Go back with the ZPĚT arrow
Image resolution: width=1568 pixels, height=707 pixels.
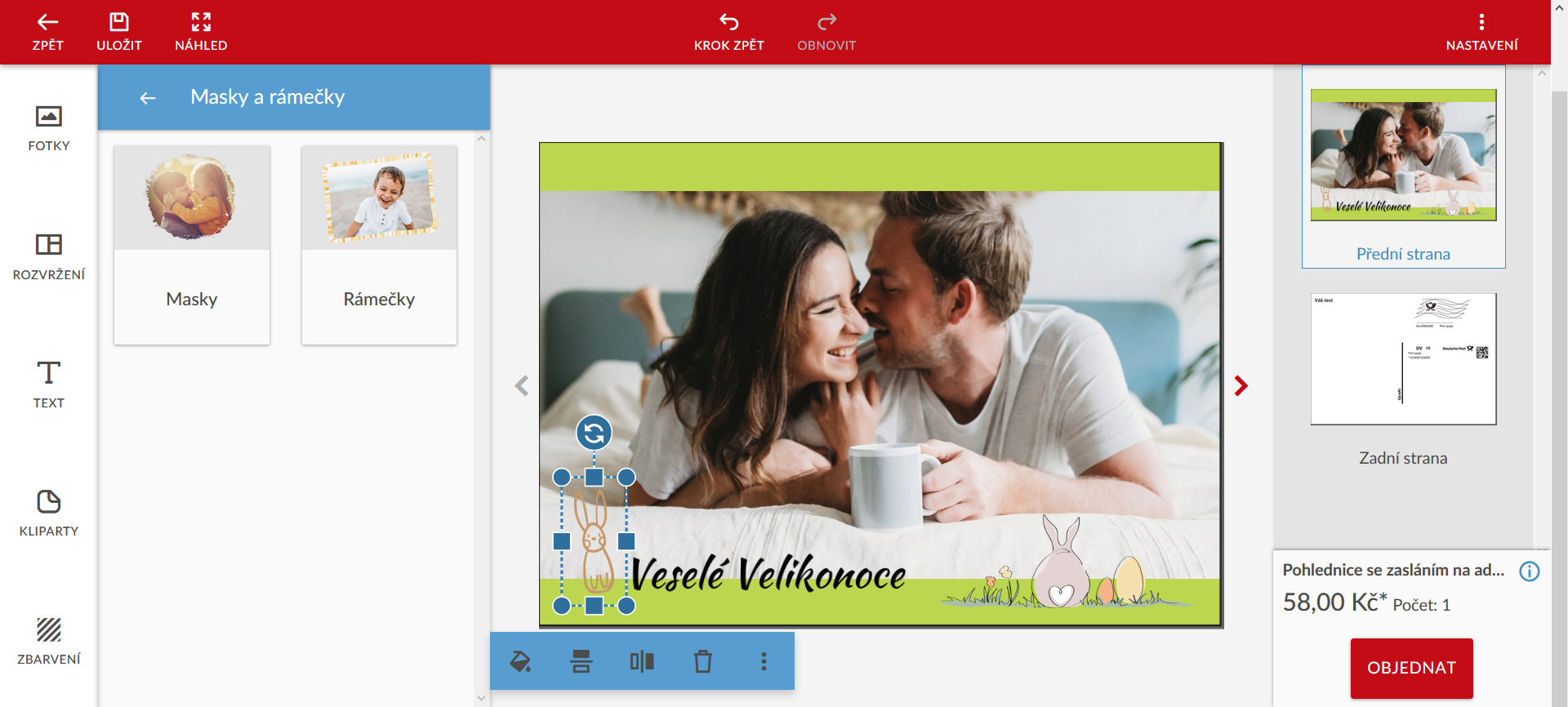point(47,32)
